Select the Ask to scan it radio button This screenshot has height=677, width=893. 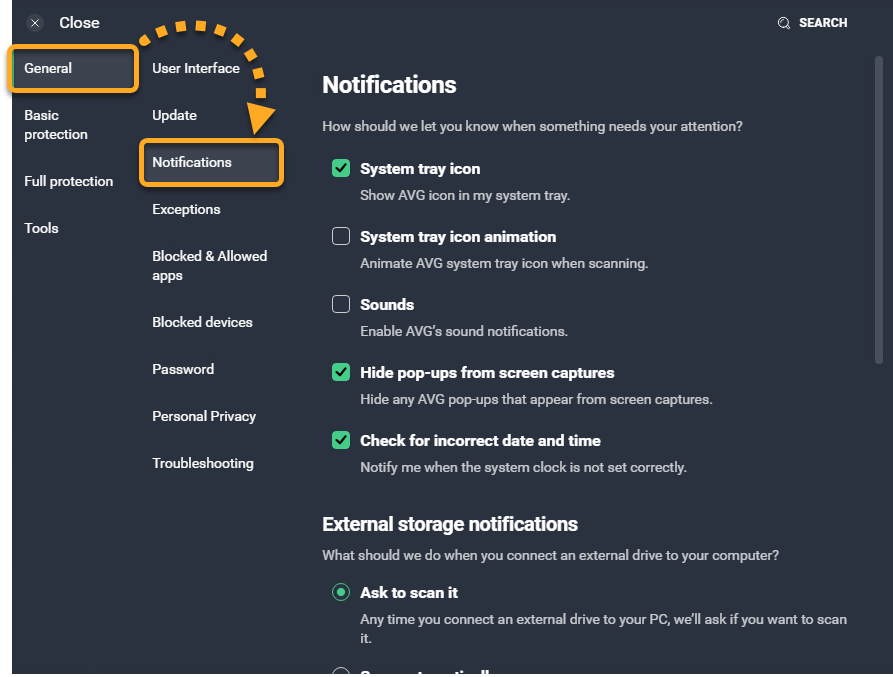[x=341, y=593]
